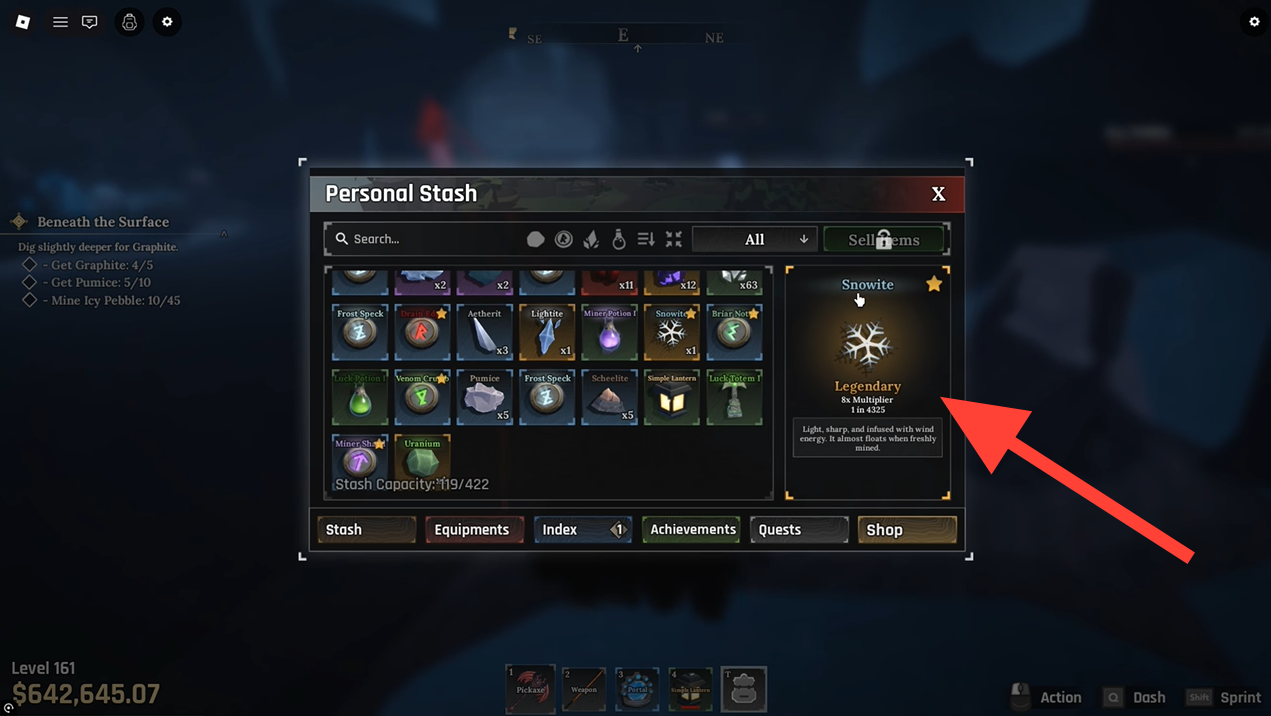
Task: Open the Index tab arrow indicator
Action: click(x=618, y=529)
